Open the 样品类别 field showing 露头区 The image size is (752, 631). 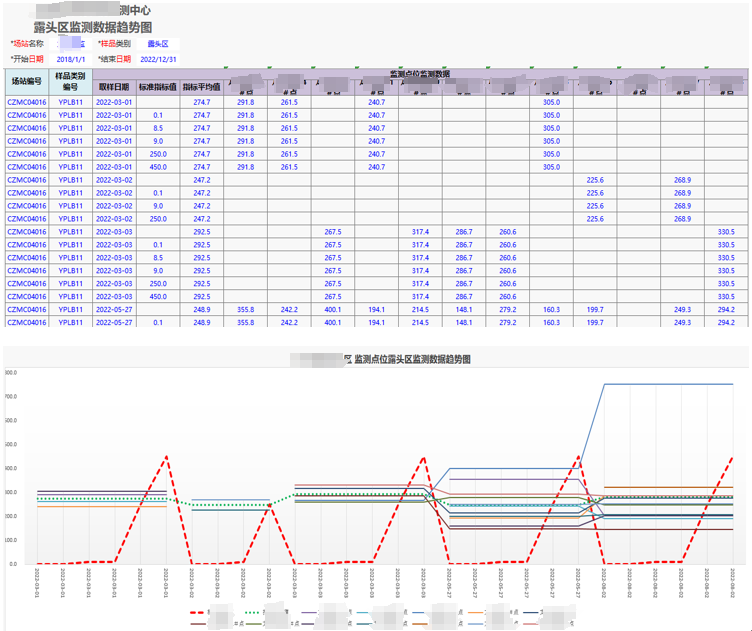click(x=158, y=44)
